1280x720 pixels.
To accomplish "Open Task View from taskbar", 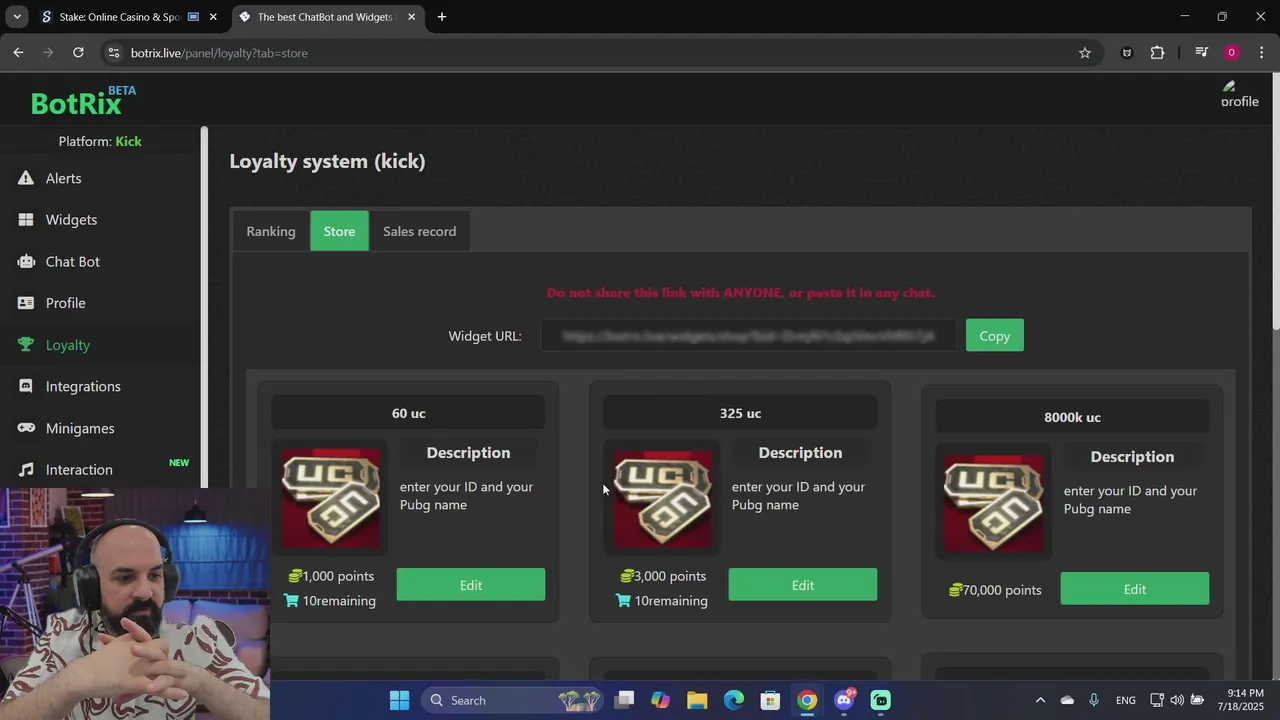I will (x=624, y=700).
